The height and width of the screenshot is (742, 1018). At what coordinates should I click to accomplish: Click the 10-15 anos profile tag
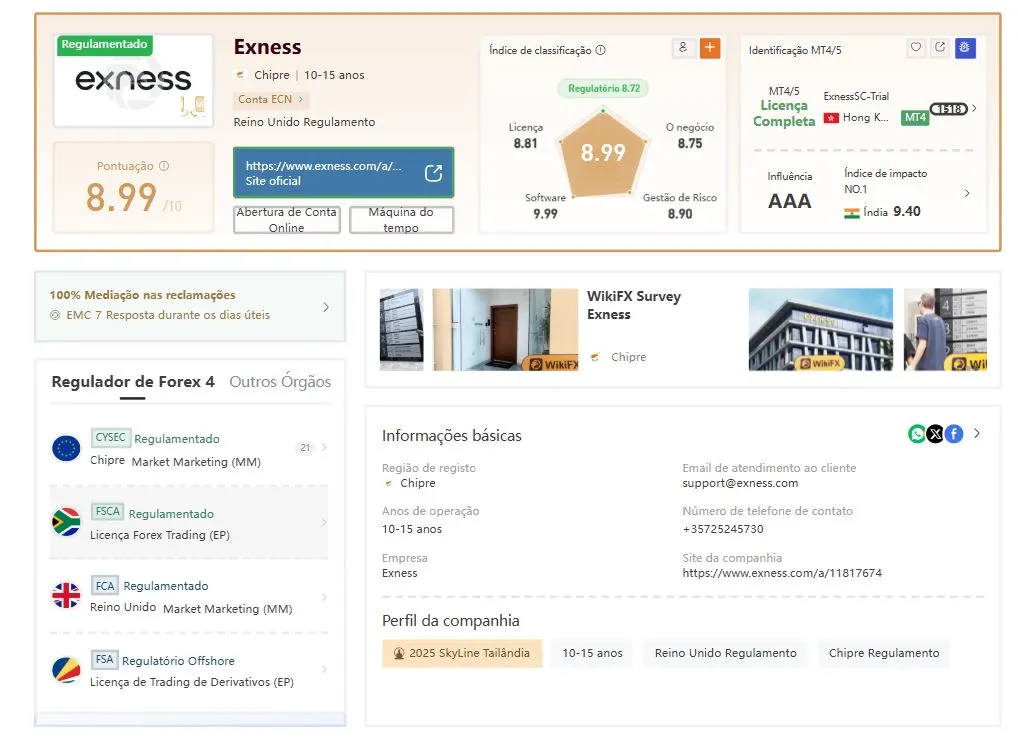click(x=592, y=653)
